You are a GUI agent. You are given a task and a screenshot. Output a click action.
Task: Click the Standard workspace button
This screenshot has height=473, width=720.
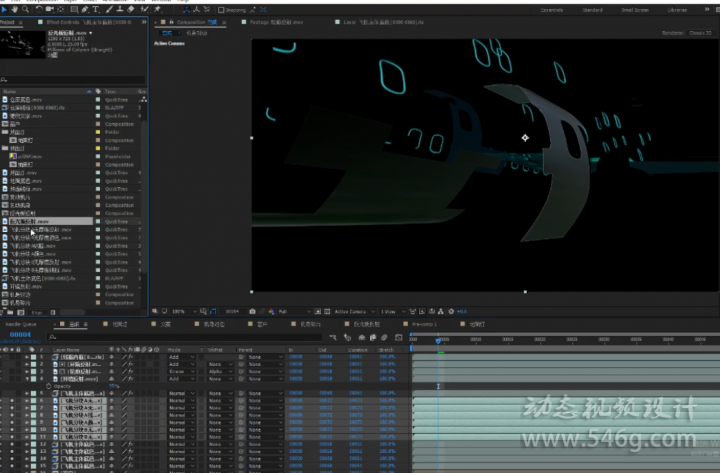click(592, 10)
